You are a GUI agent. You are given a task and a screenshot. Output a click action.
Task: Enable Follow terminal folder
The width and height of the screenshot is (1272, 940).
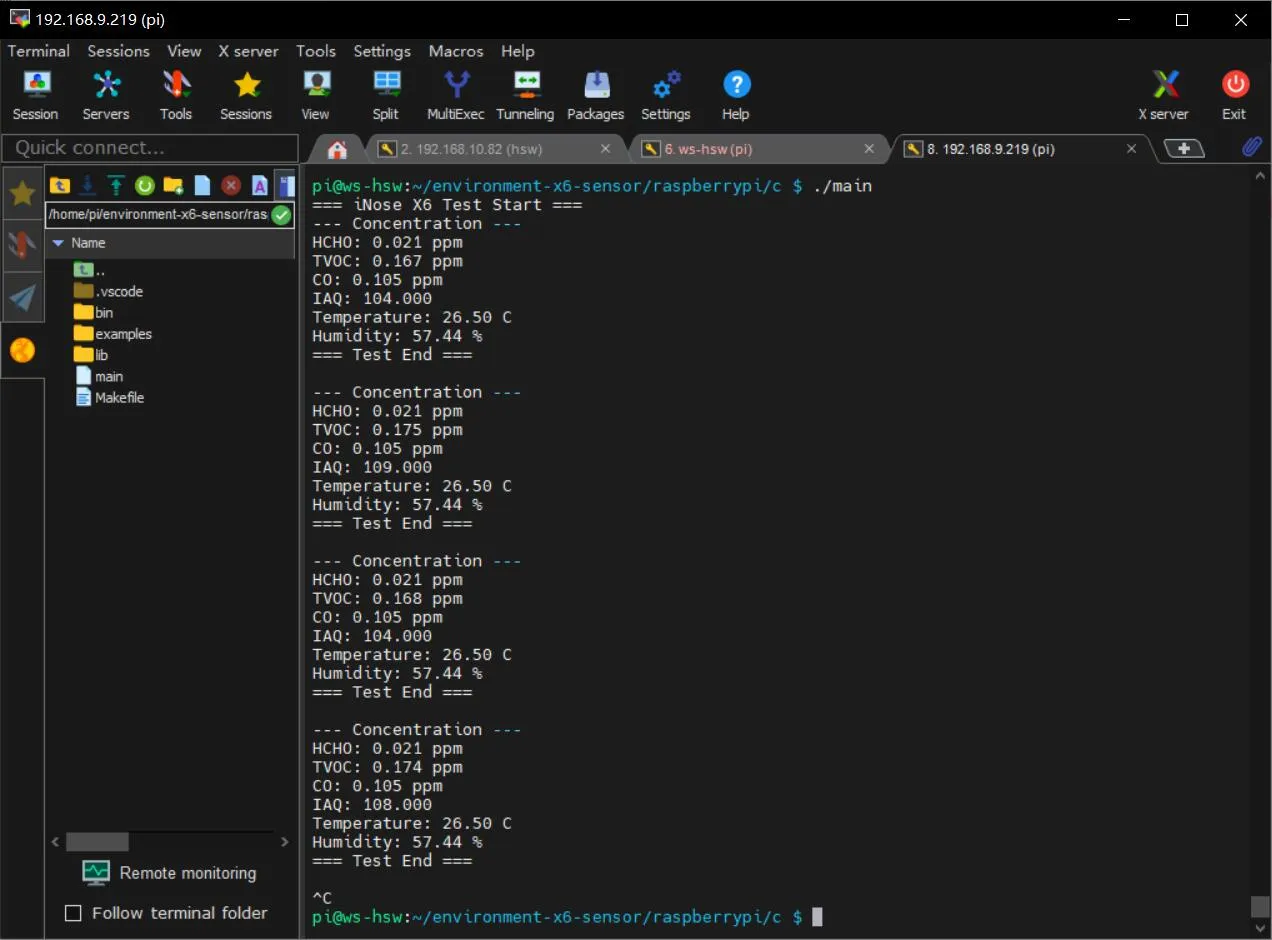pos(73,913)
